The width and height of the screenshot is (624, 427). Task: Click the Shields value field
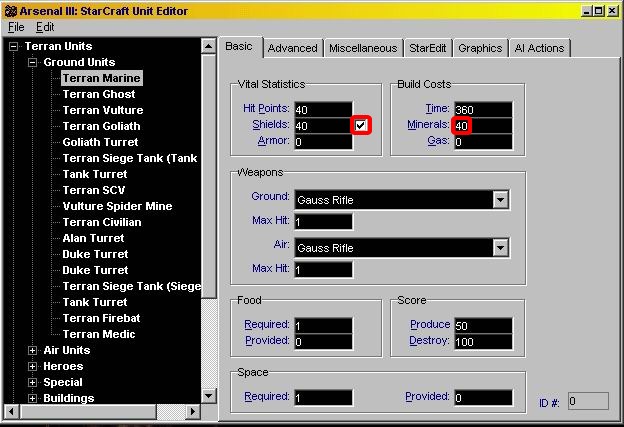(x=323, y=126)
